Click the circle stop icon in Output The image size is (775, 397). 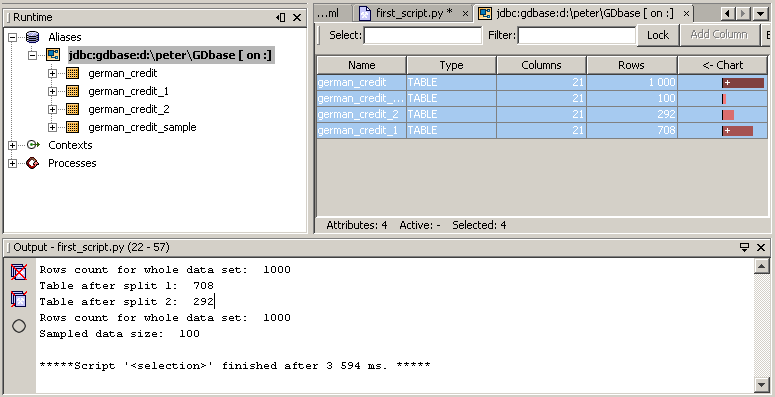pyautogui.click(x=19, y=326)
